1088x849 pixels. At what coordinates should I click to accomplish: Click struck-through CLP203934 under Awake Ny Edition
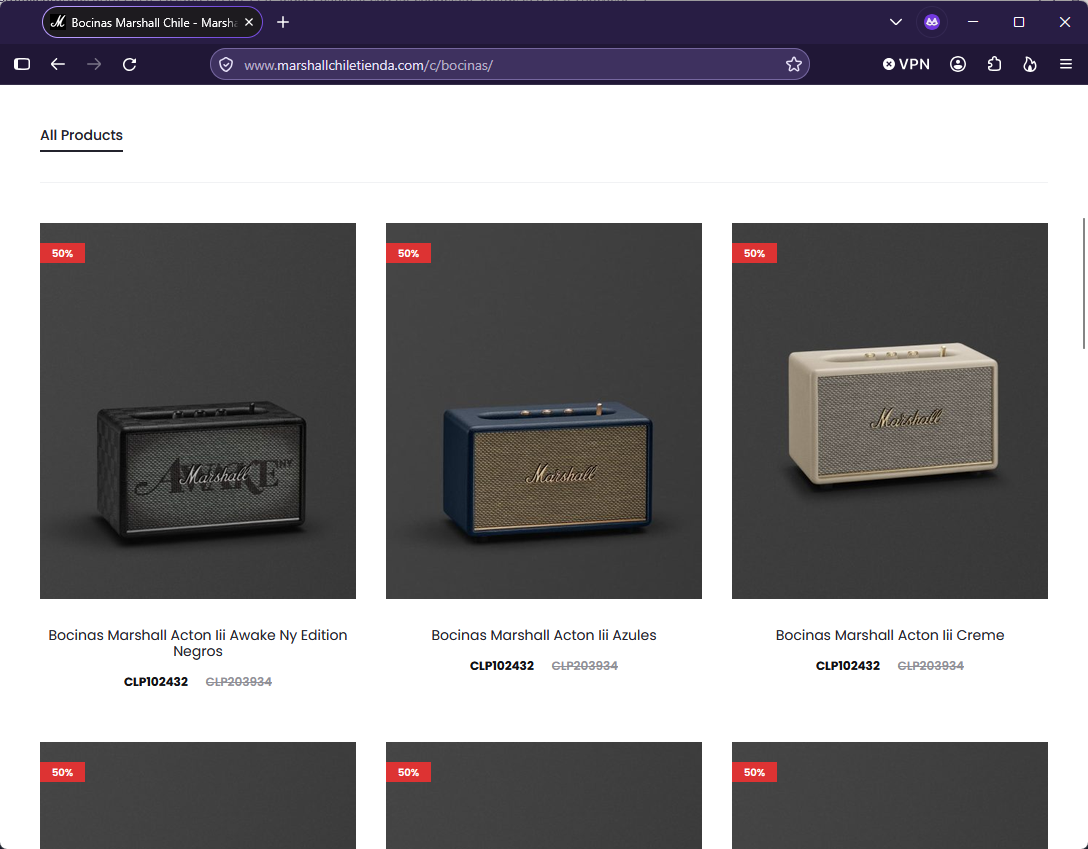(x=239, y=682)
